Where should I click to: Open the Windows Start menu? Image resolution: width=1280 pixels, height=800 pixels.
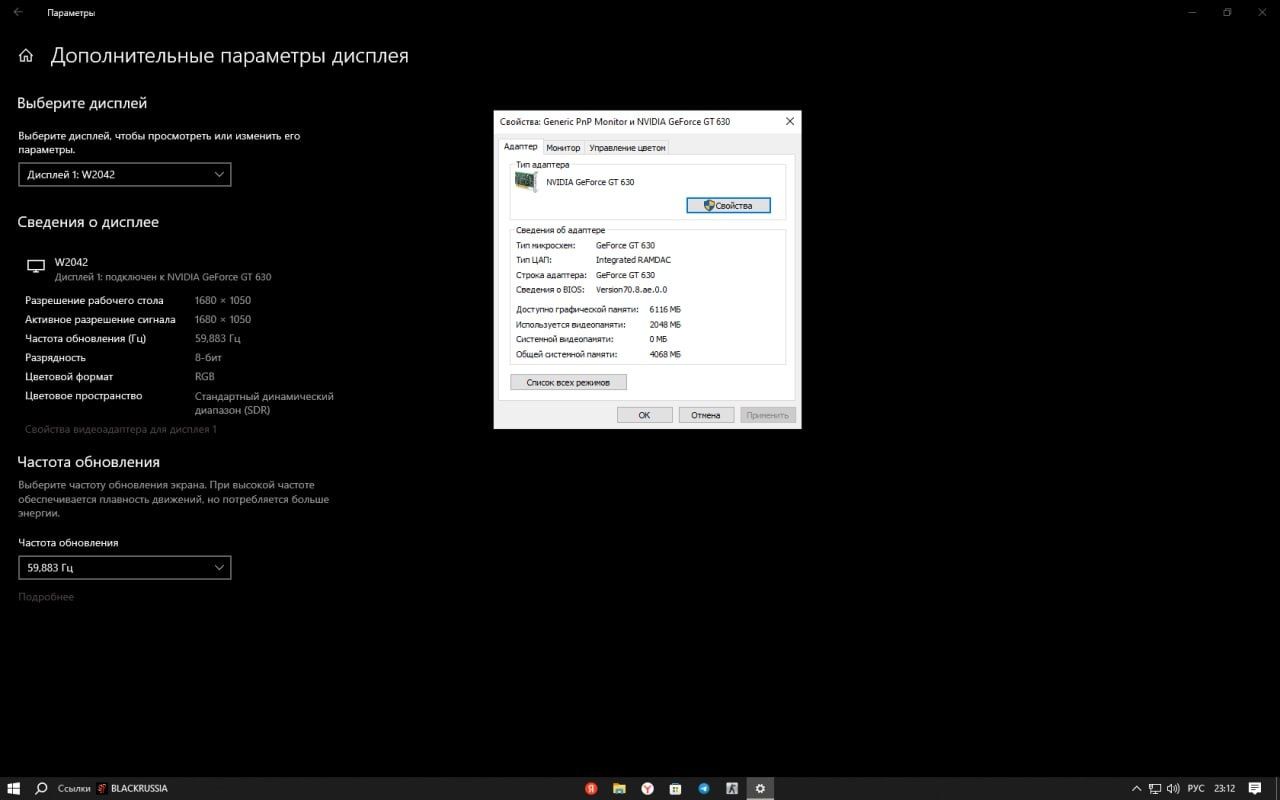(x=14, y=788)
